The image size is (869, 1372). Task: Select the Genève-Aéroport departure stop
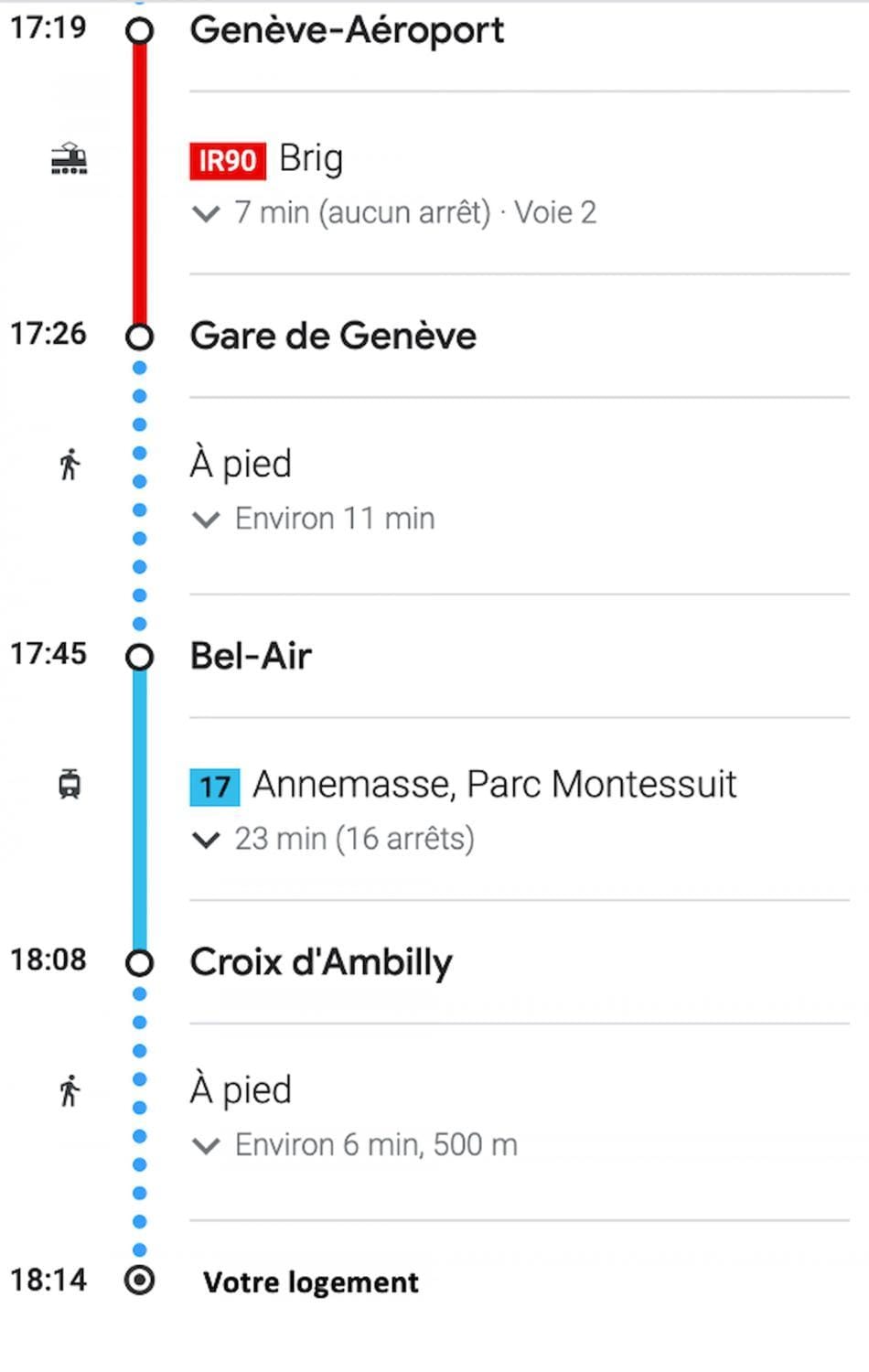tap(347, 30)
